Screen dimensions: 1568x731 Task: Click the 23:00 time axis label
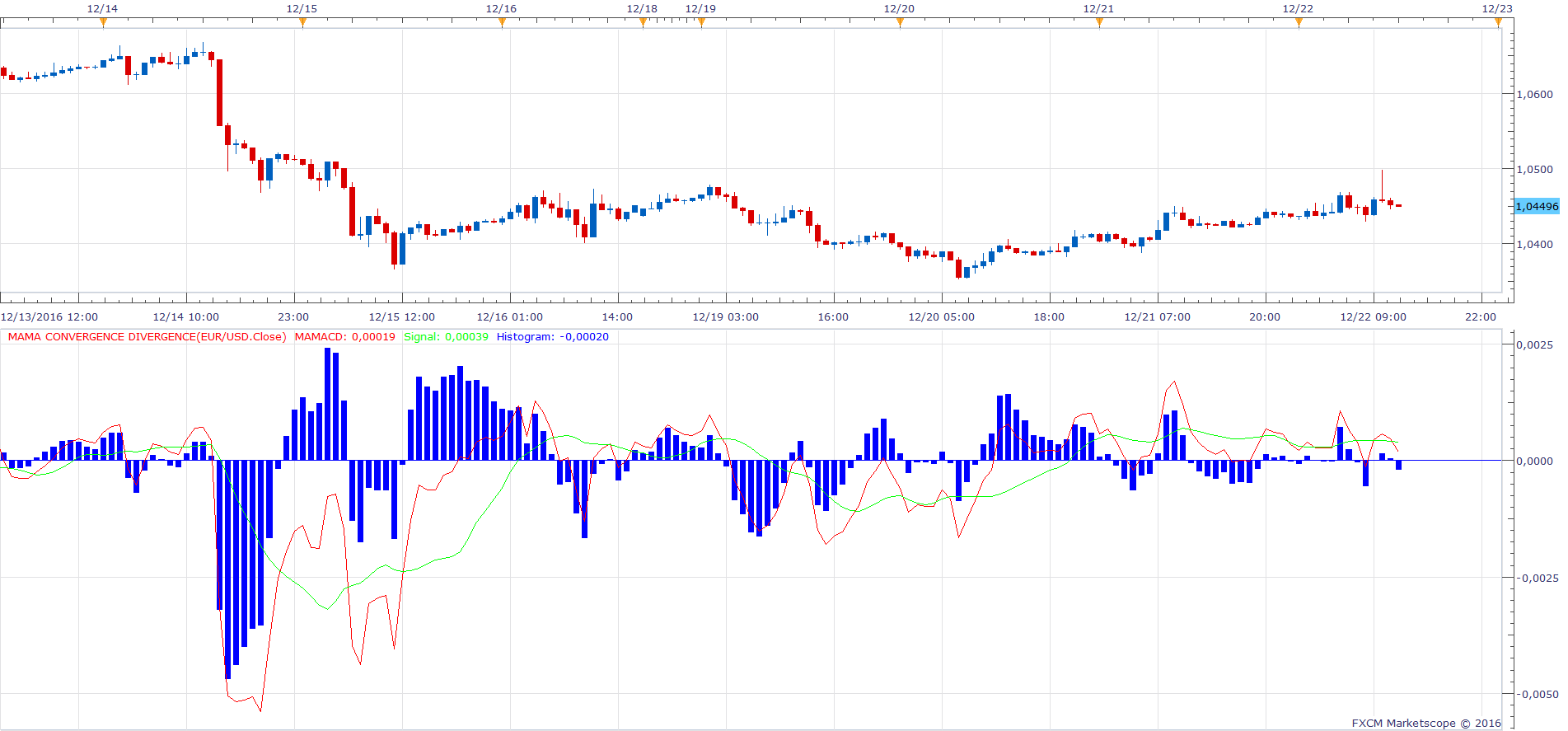tap(293, 317)
